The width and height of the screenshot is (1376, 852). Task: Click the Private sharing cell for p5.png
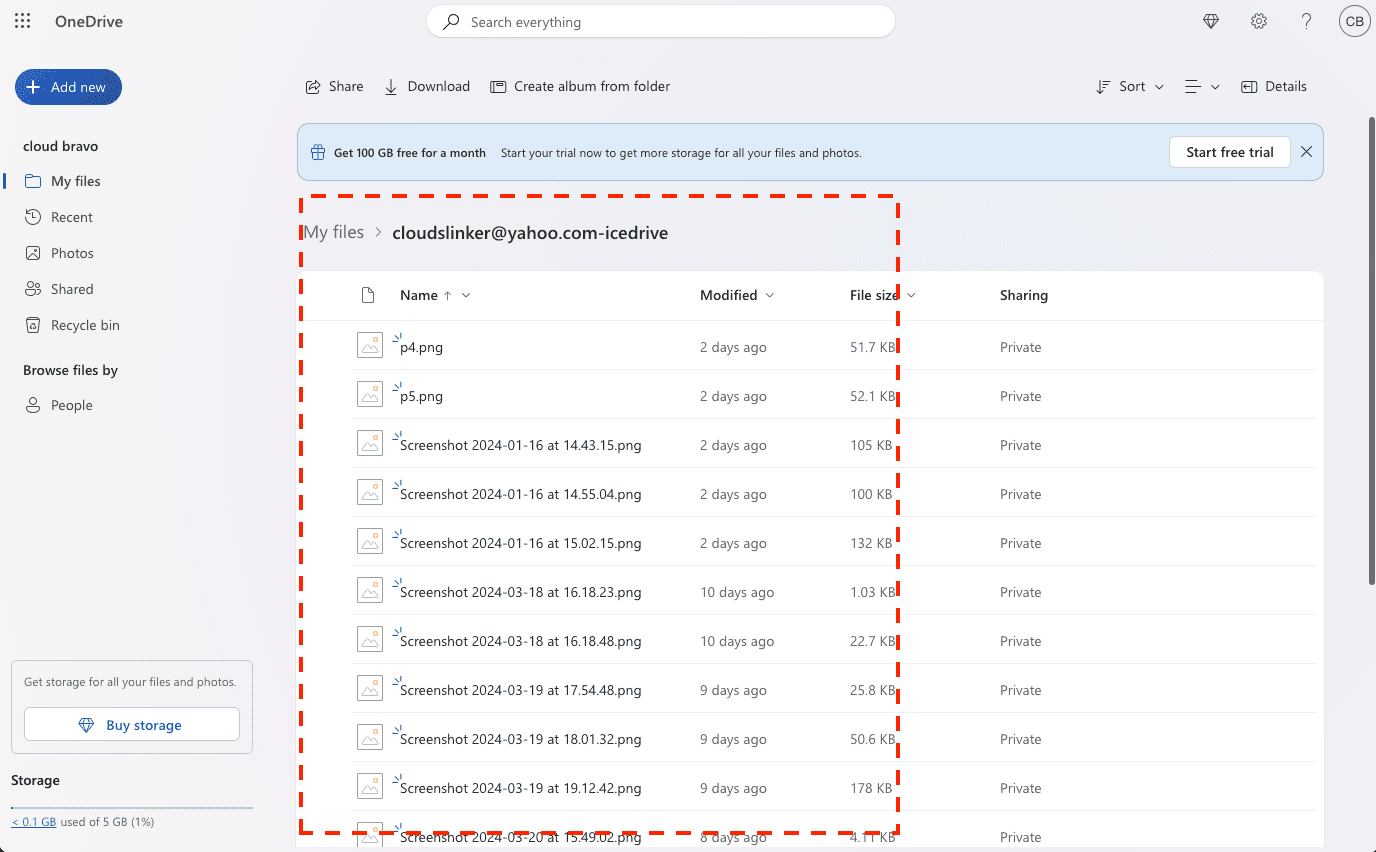pyautogui.click(x=1021, y=396)
